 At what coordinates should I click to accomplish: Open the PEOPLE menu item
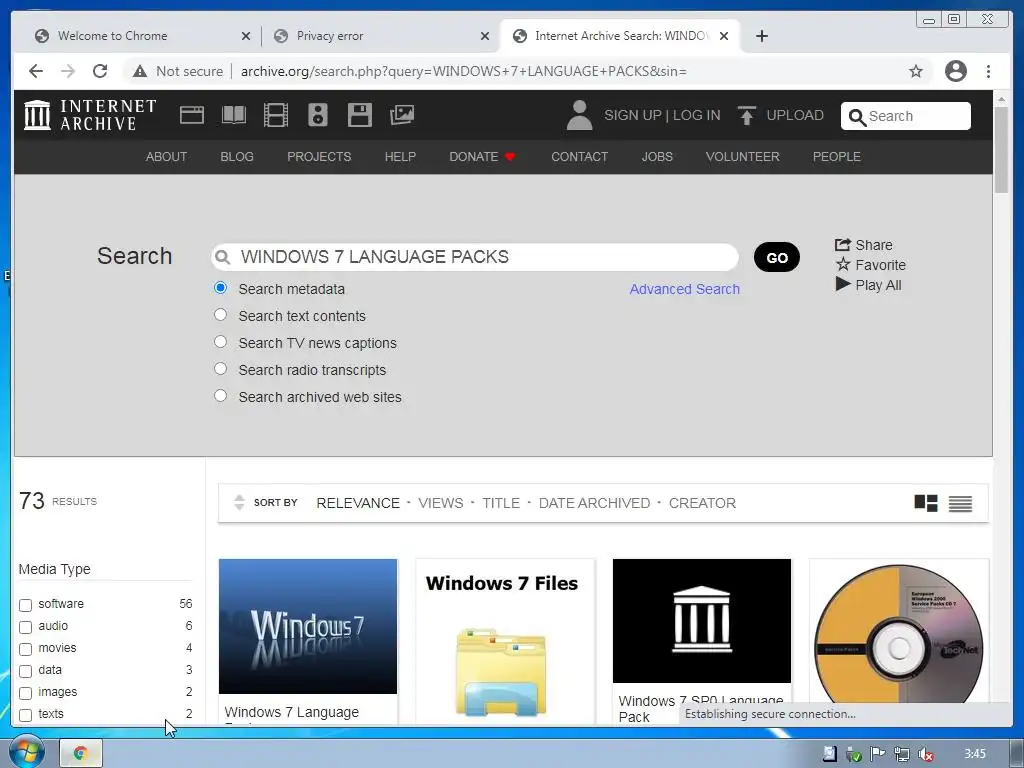point(836,157)
